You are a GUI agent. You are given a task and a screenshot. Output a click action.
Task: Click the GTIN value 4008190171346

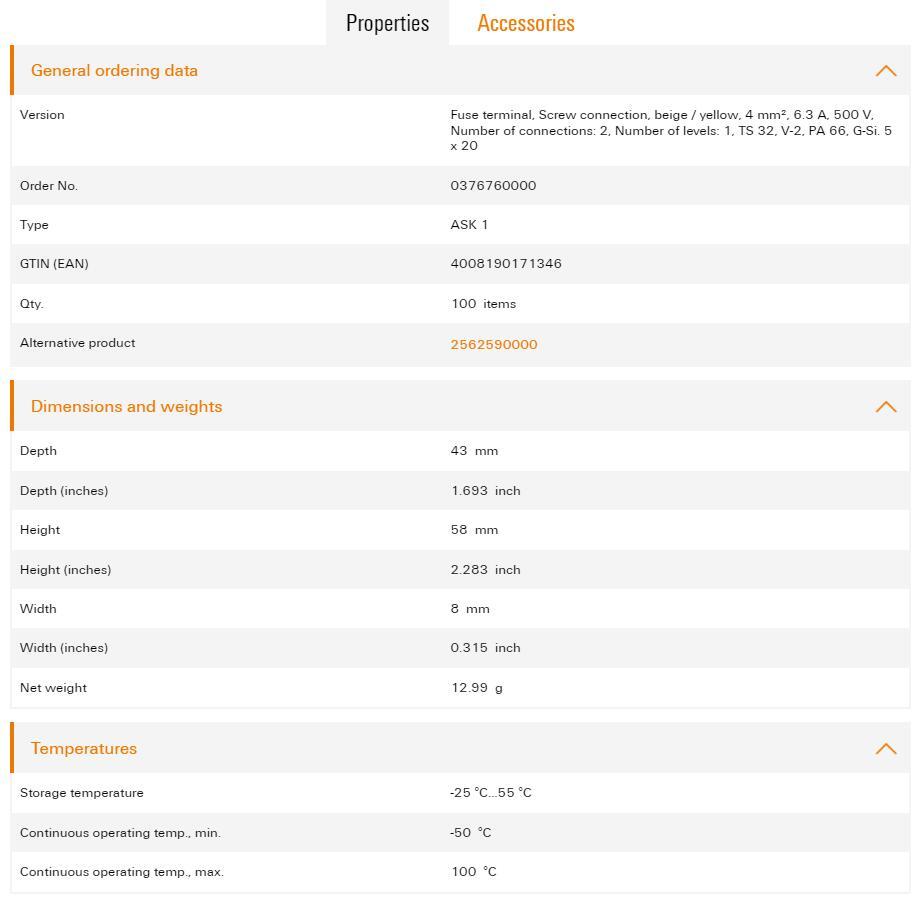[x=506, y=264]
